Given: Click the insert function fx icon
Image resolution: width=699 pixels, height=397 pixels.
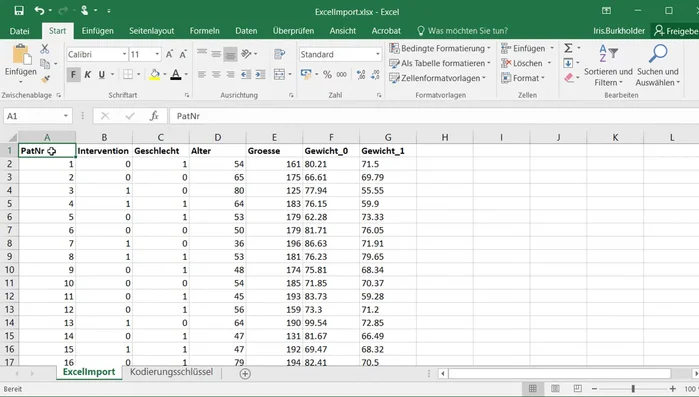Looking at the screenshot, I should [154, 116].
